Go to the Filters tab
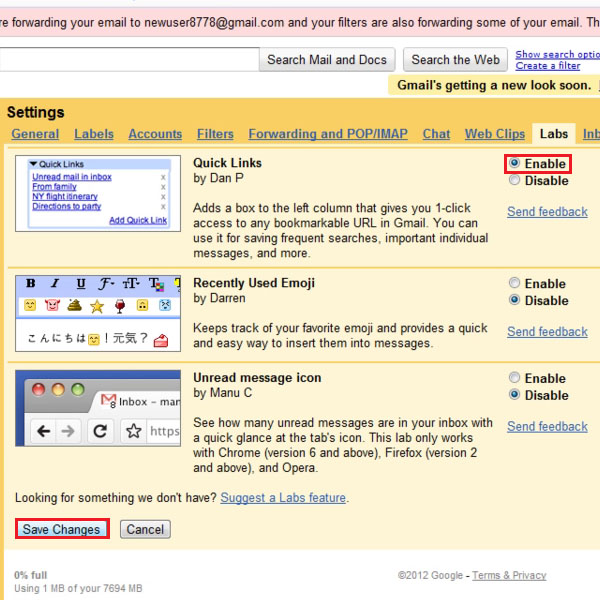 coord(215,134)
